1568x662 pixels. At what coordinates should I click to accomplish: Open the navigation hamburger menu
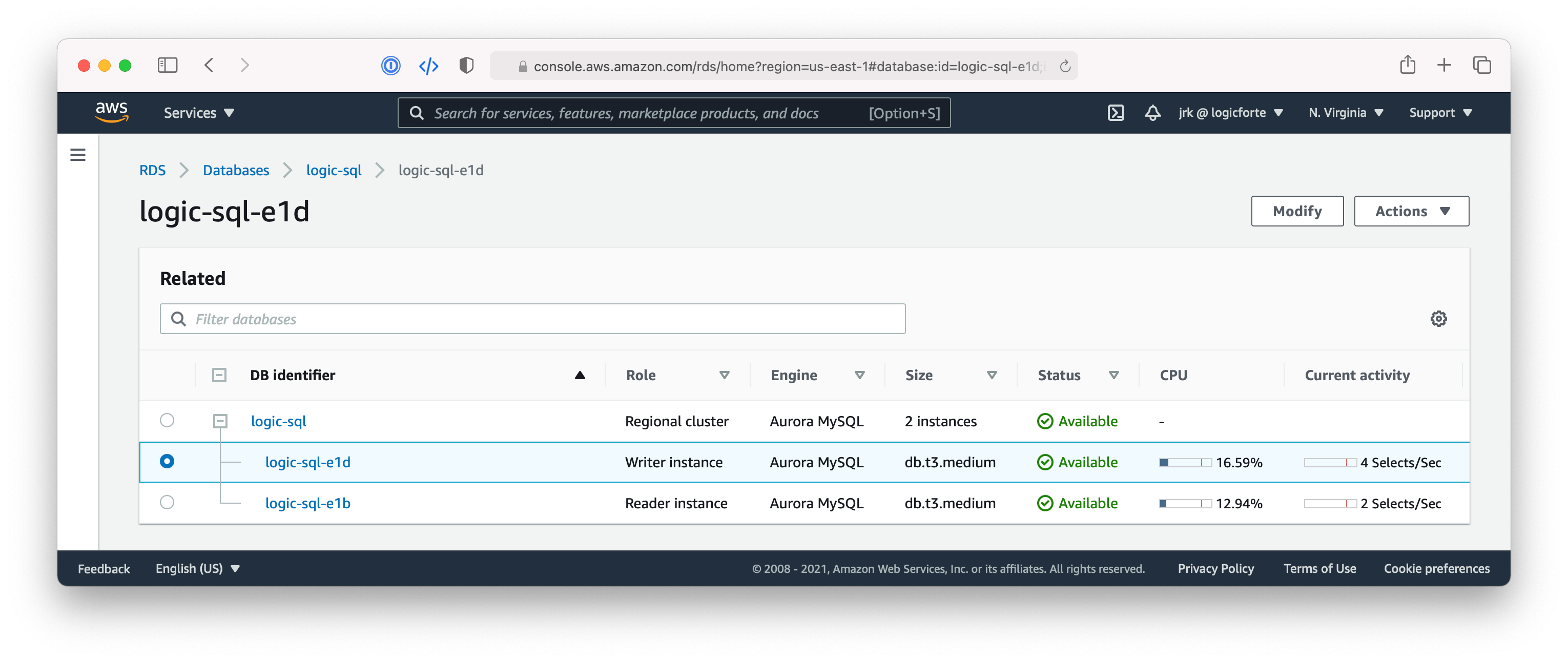[x=77, y=155]
